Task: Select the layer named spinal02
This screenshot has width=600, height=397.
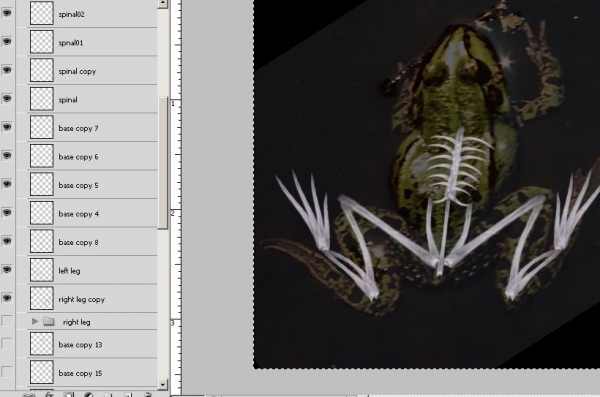Action: click(71, 15)
